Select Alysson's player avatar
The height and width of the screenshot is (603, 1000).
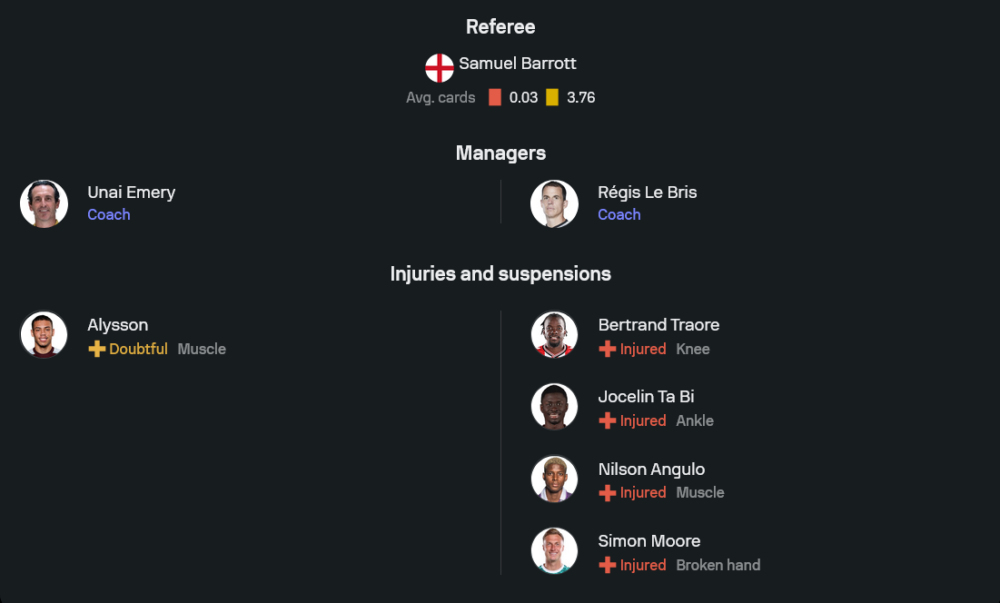click(x=44, y=335)
